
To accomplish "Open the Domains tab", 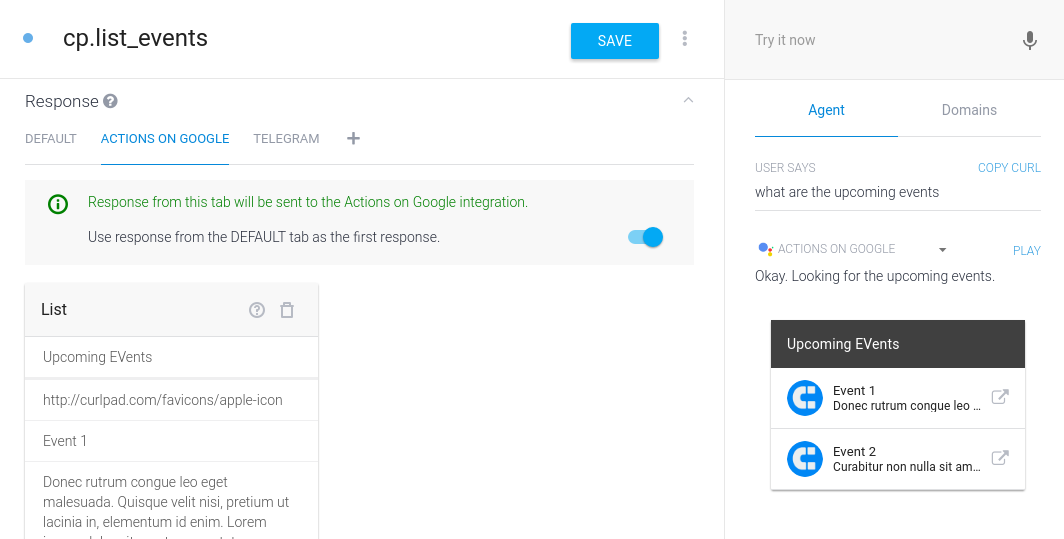I will tap(969, 110).
